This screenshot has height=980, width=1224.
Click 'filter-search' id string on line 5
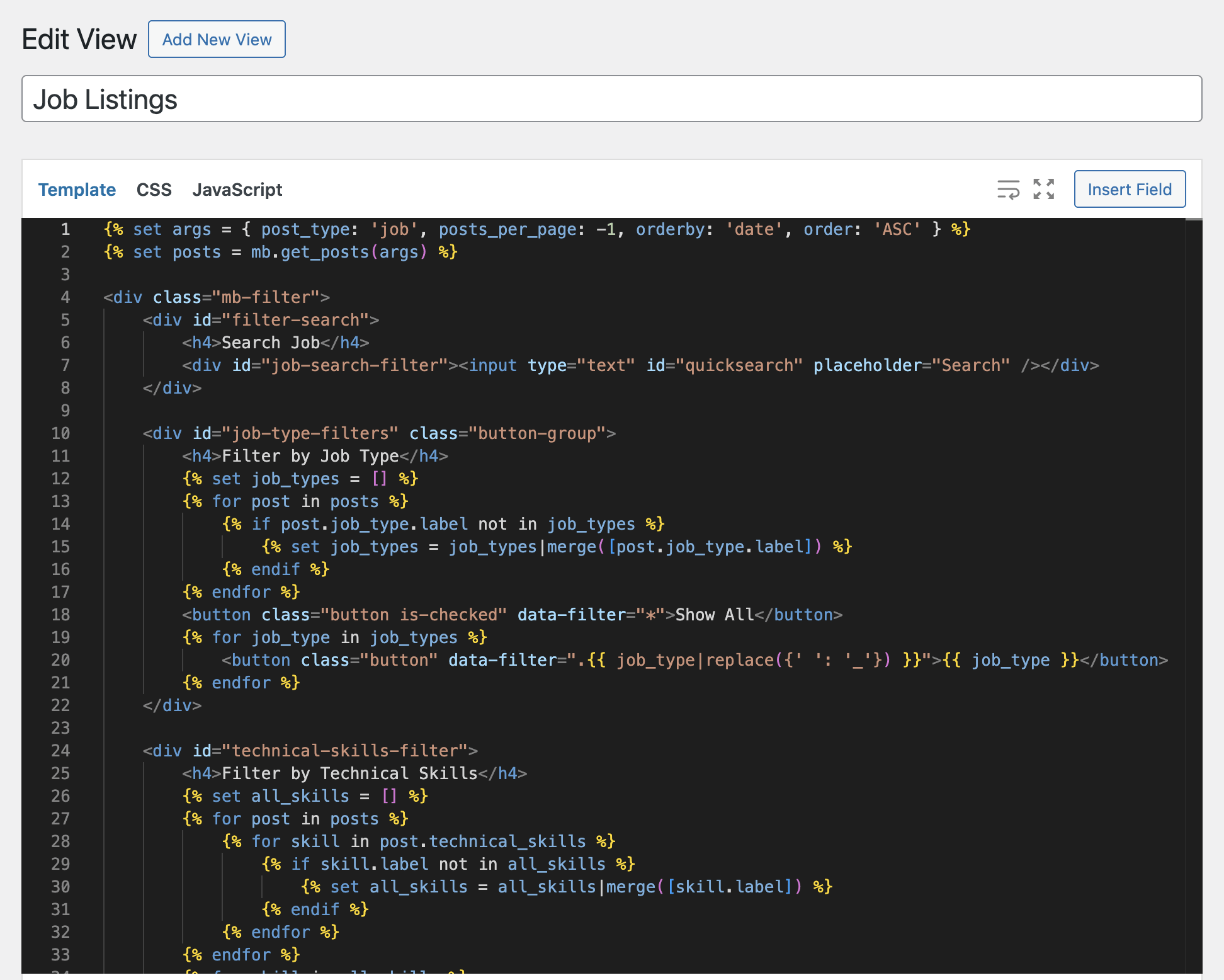click(x=295, y=320)
